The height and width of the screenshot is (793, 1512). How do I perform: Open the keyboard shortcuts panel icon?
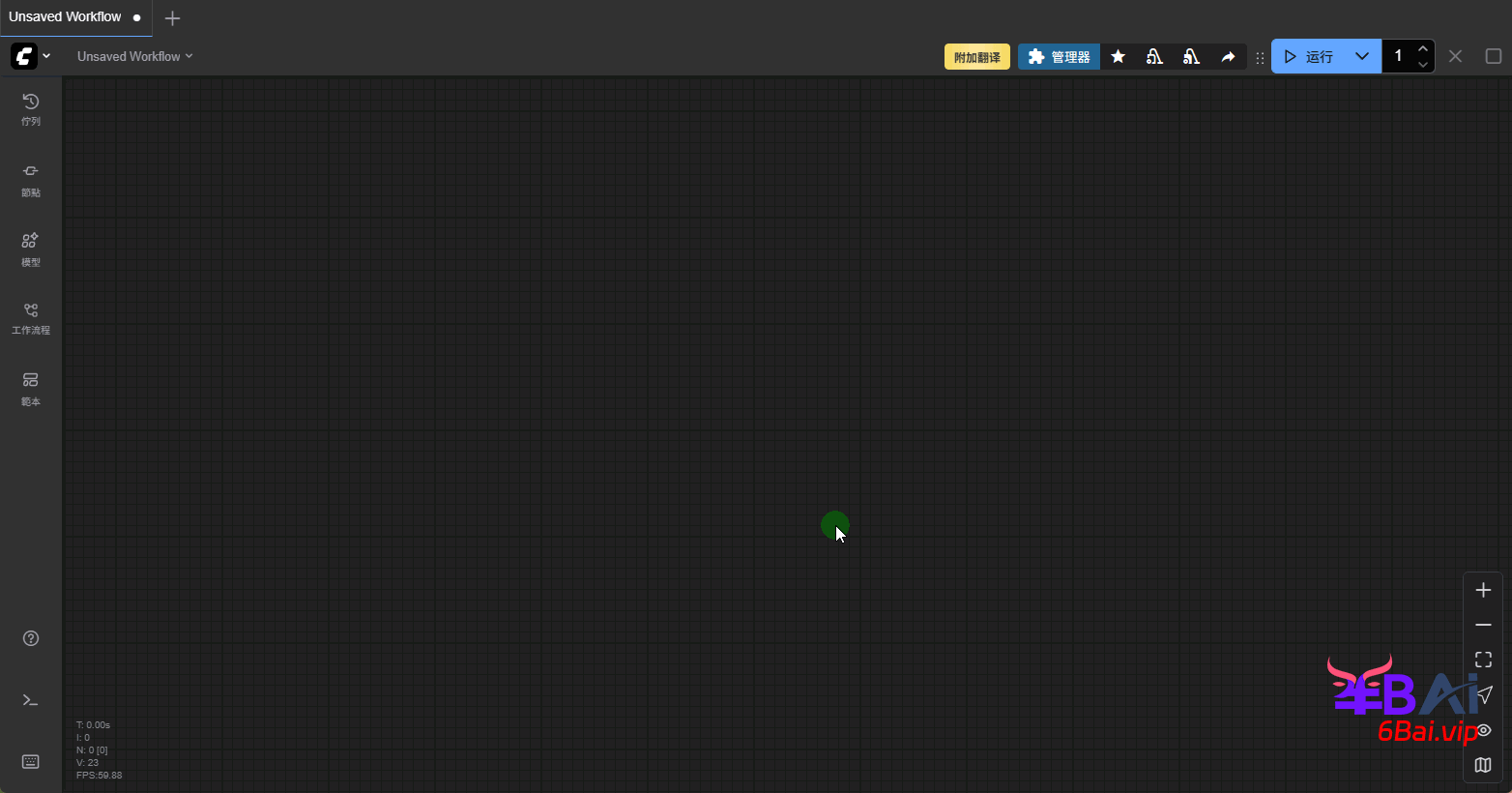click(31, 762)
